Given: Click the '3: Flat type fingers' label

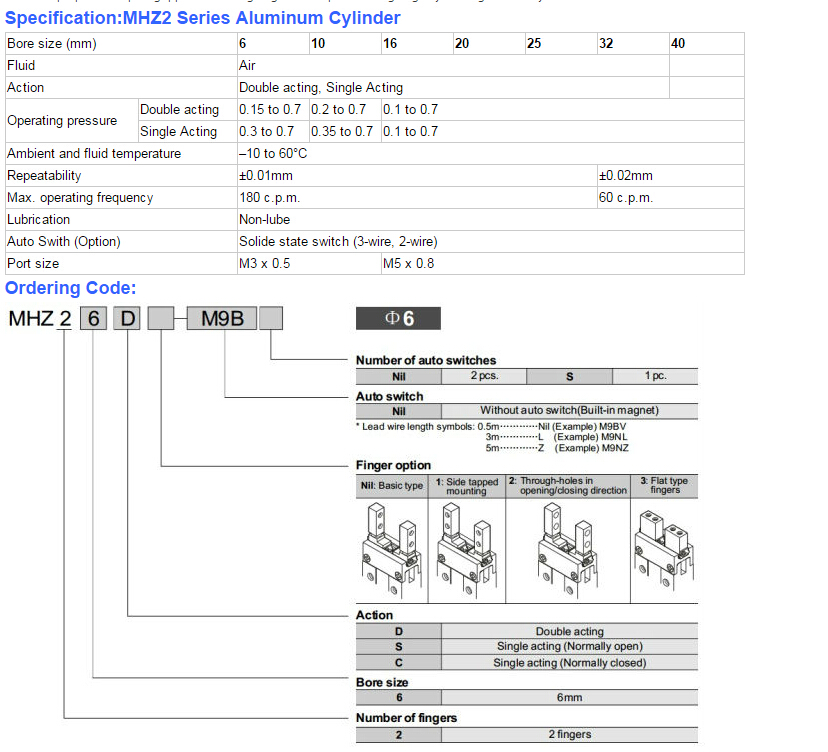Looking at the screenshot, I should click(664, 485).
